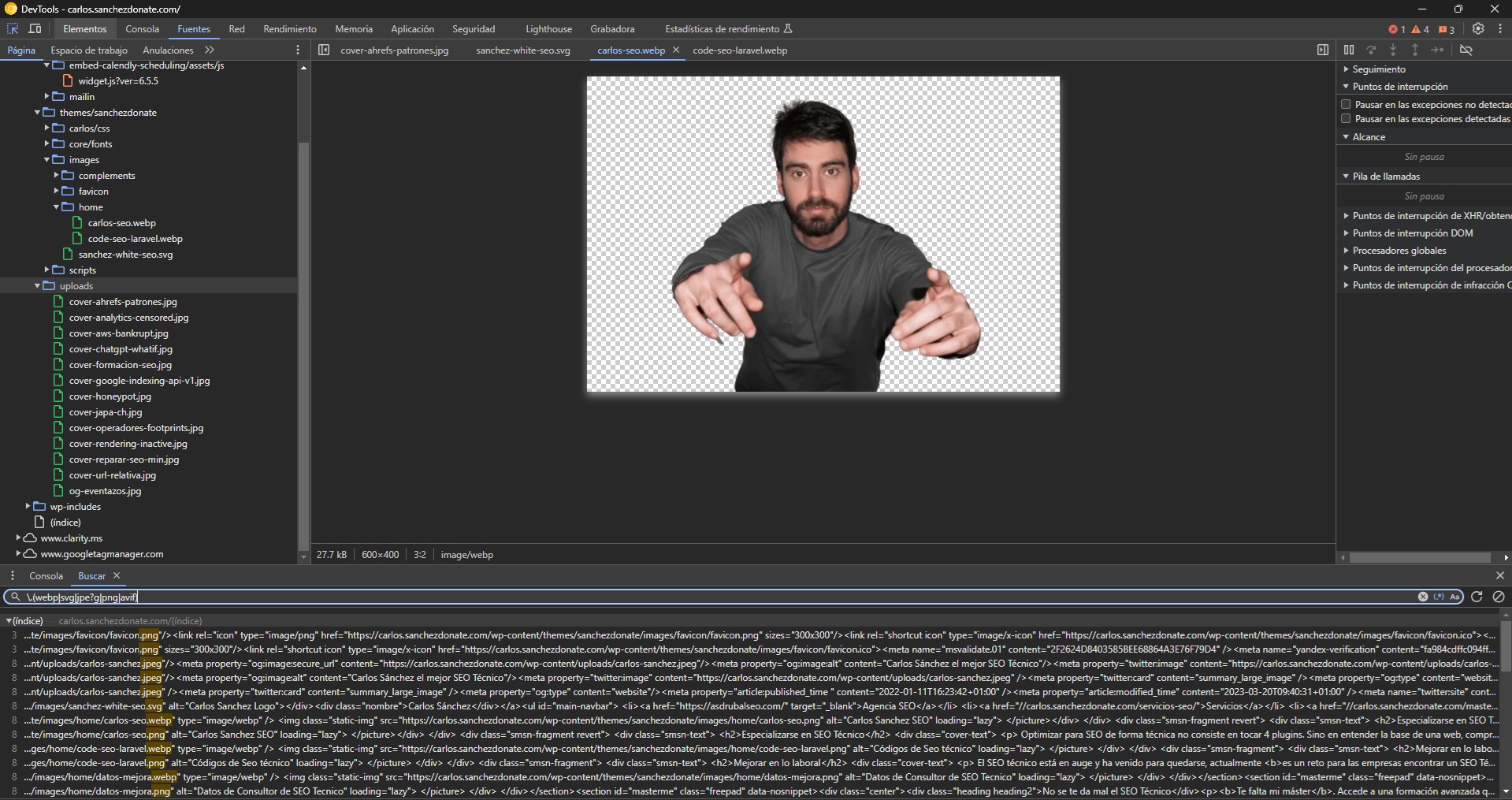Open the code-seo-laravel.webp file tab
1512x800 pixels.
(739, 50)
